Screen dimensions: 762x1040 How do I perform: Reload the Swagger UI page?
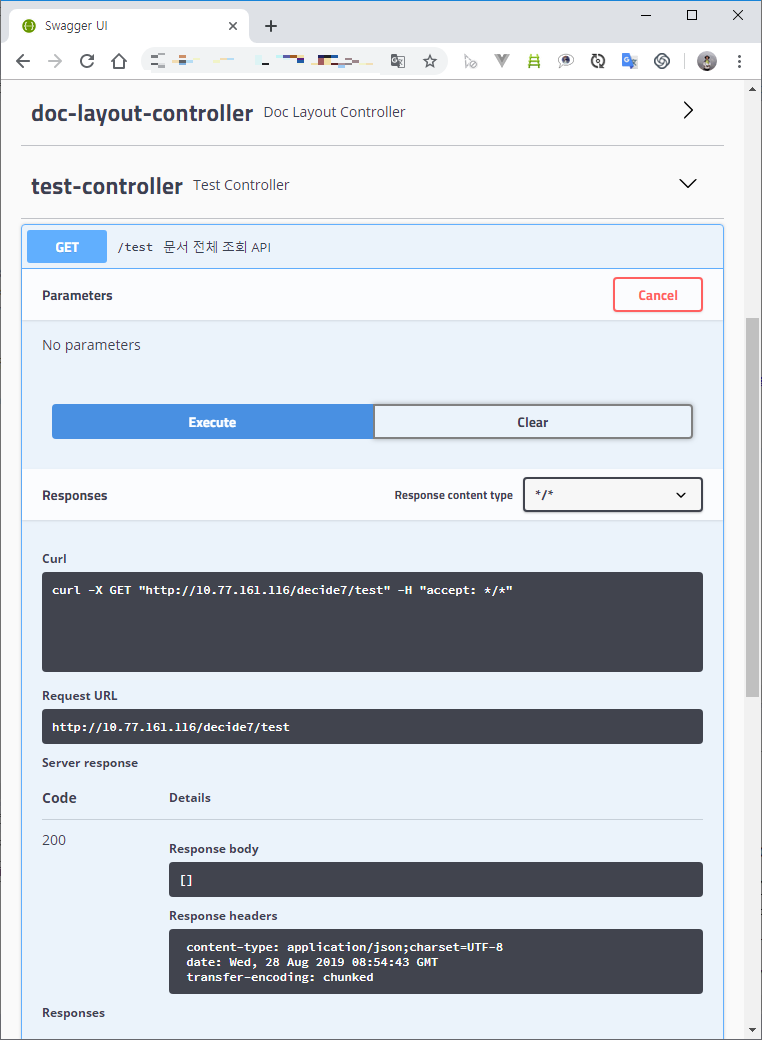[x=87, y=62]
